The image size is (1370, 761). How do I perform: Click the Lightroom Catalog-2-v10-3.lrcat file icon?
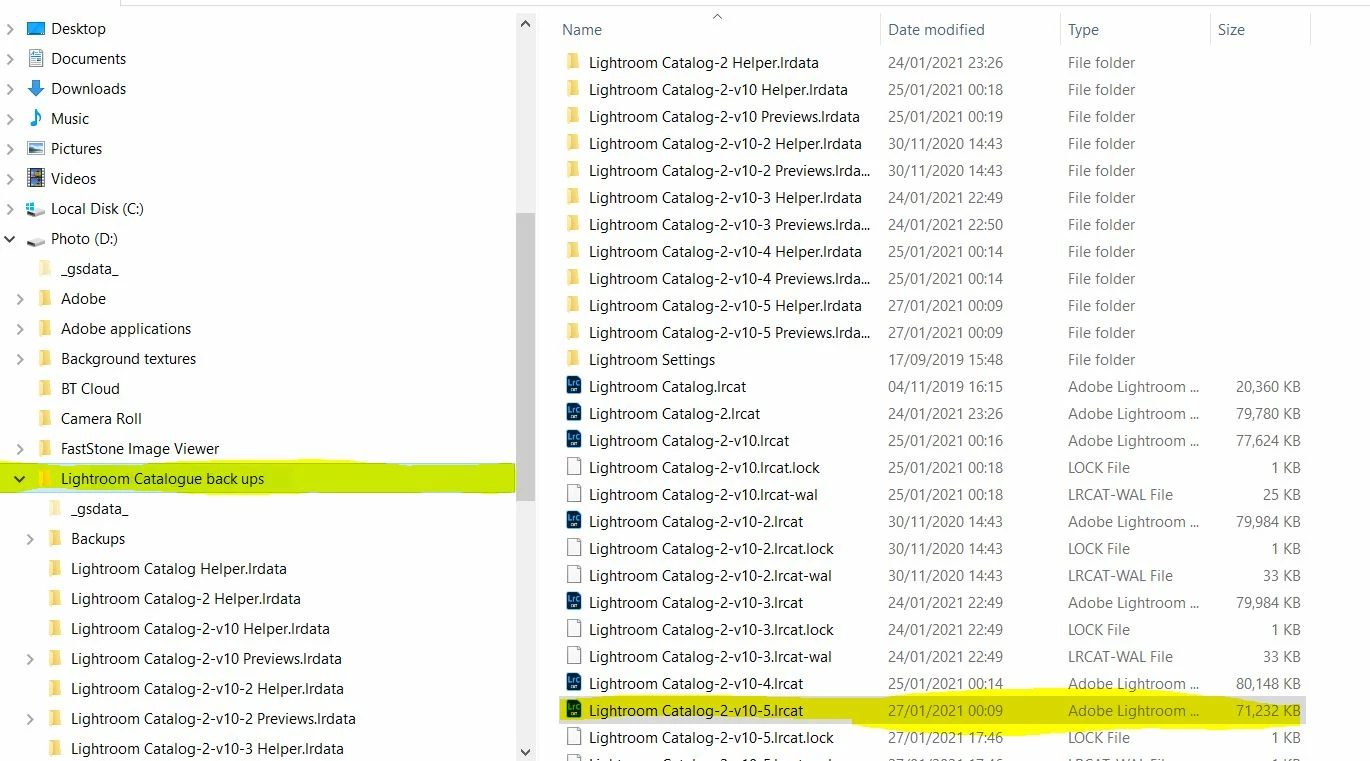coord(573,602)
